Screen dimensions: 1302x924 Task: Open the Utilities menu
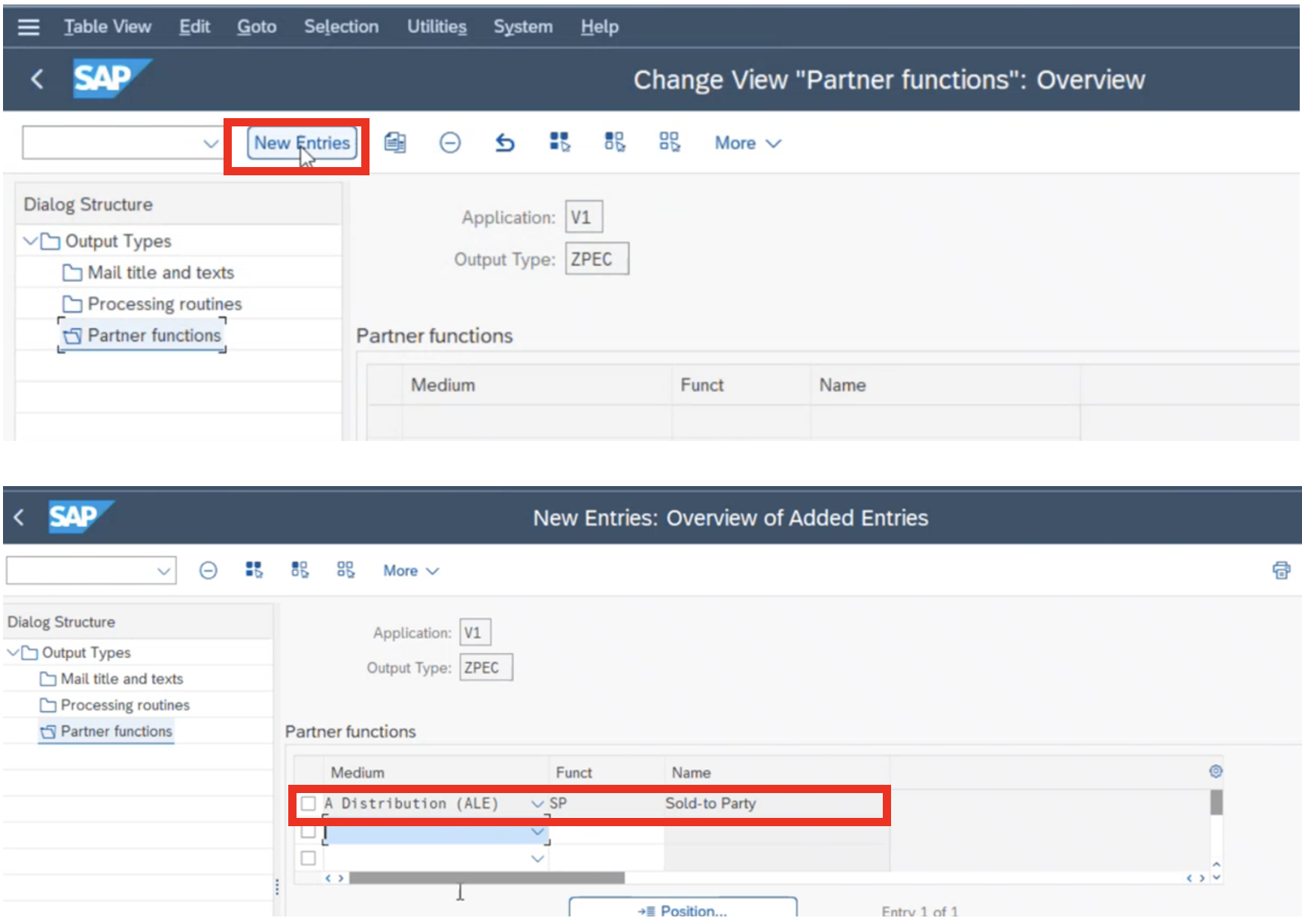click(x=437, y=27)
